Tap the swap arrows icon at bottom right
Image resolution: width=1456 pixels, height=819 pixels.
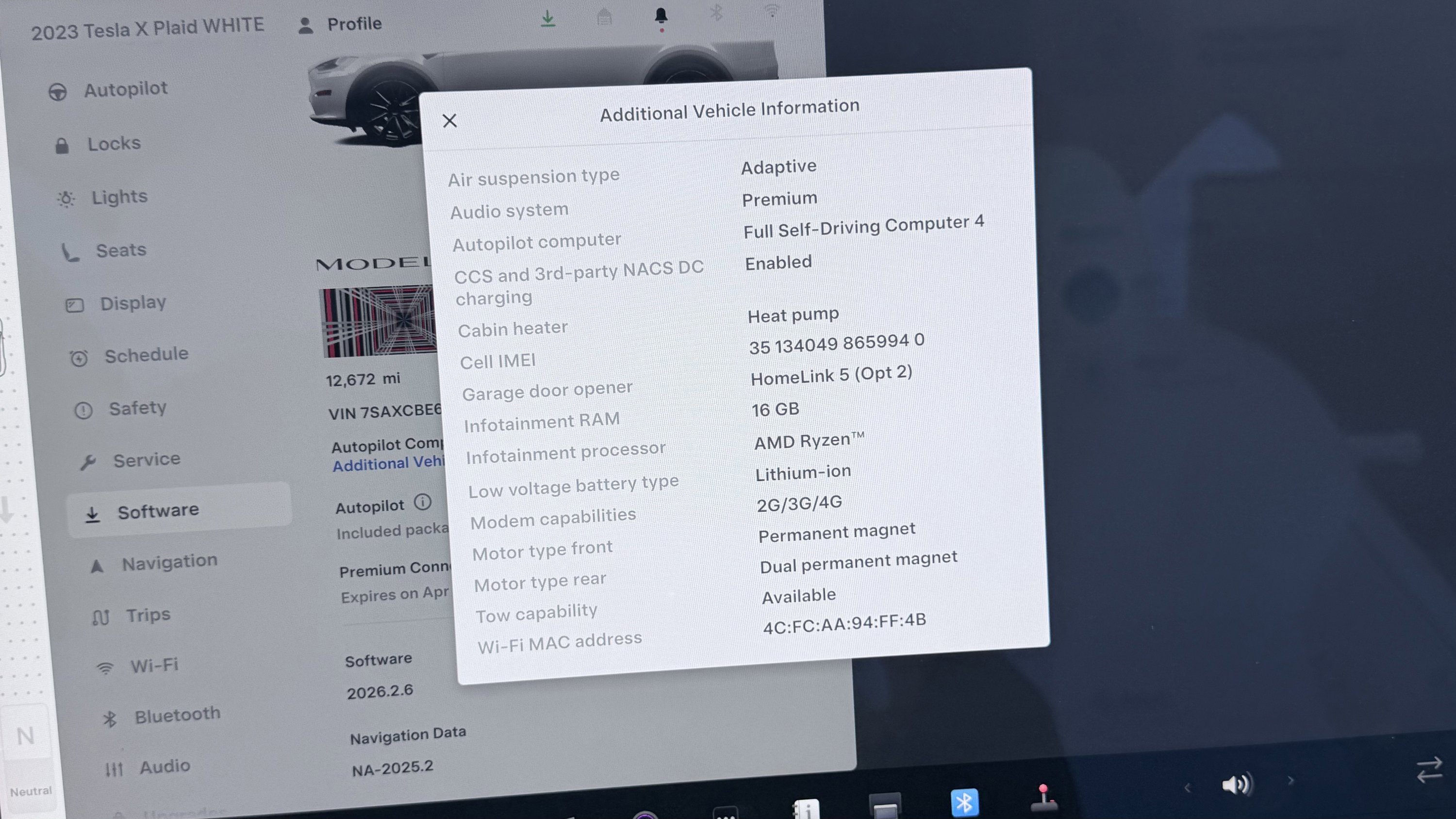coord(1429,769)
